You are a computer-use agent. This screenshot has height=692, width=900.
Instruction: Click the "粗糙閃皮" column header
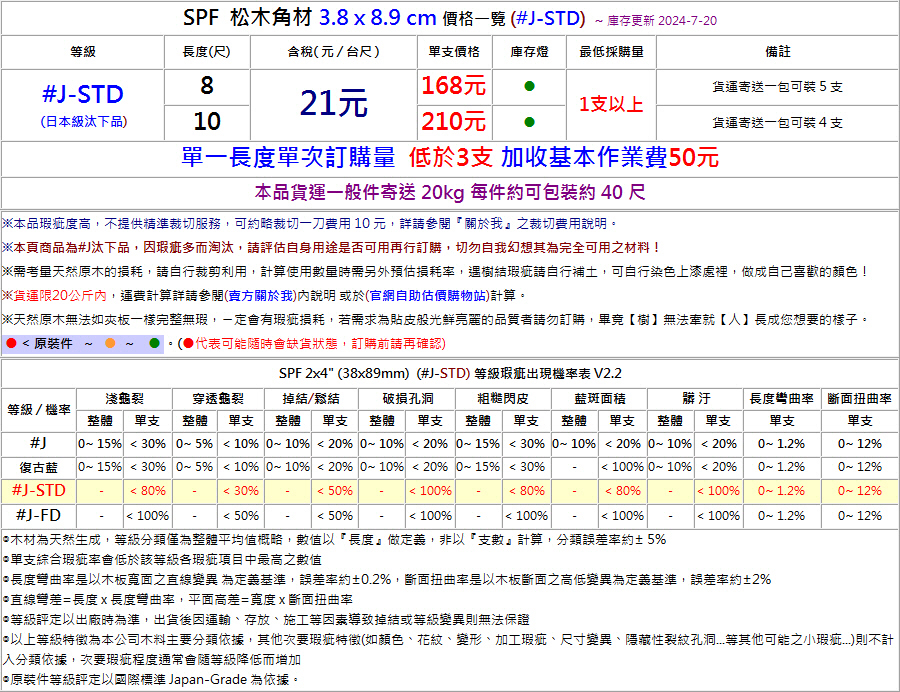[503, 399]
